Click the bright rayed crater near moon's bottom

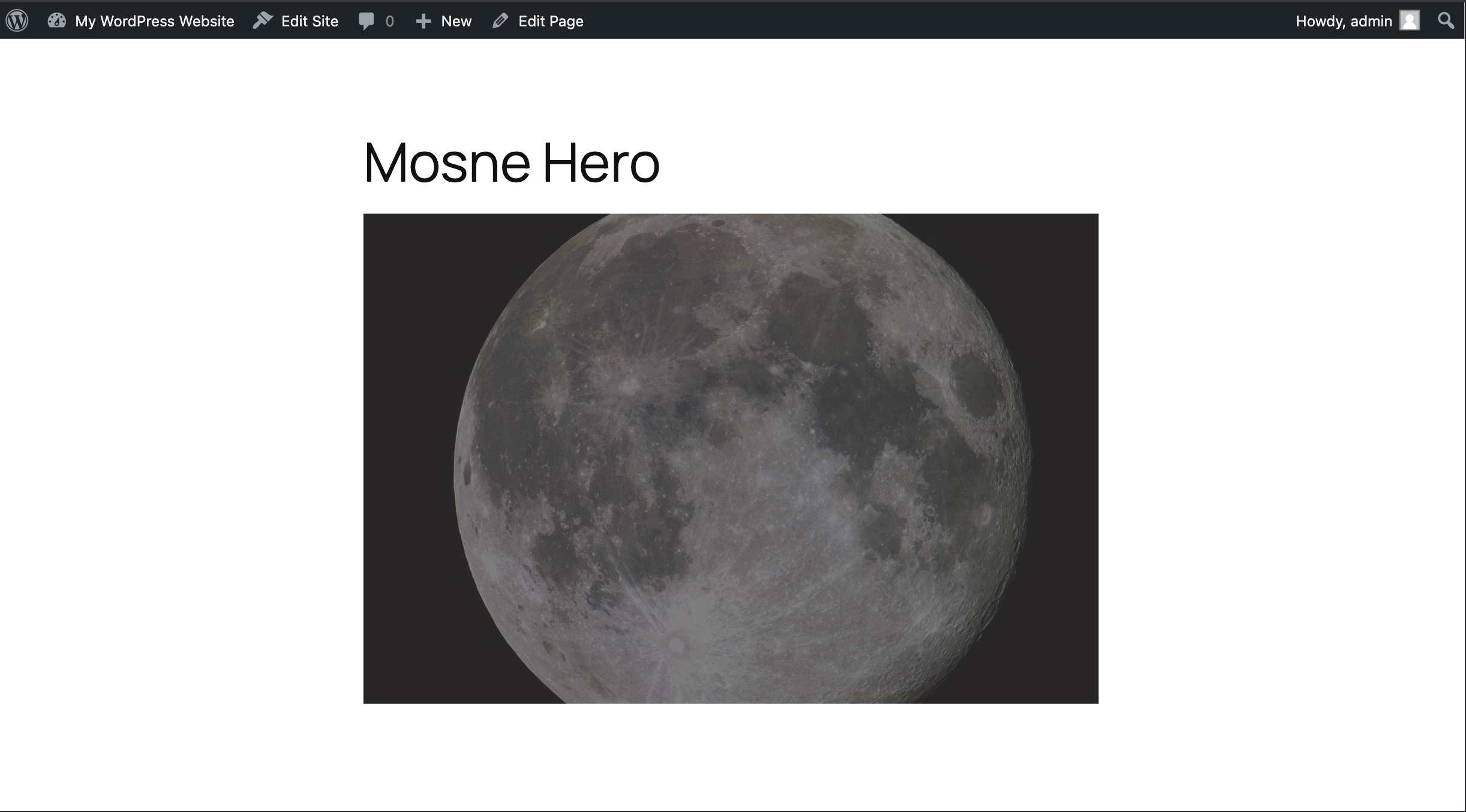click(x=677, y=645)
